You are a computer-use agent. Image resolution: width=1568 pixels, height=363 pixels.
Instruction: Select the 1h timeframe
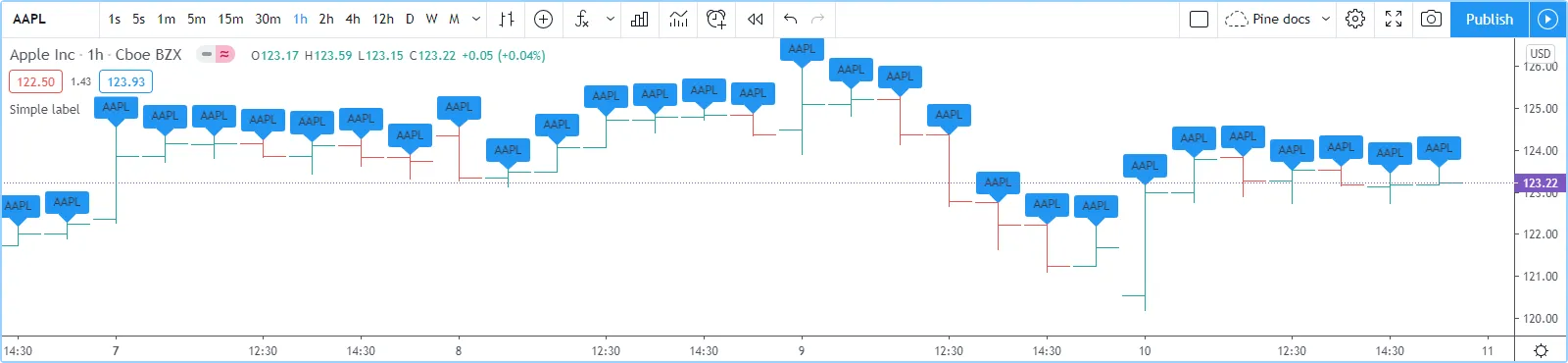click(300, 19)
